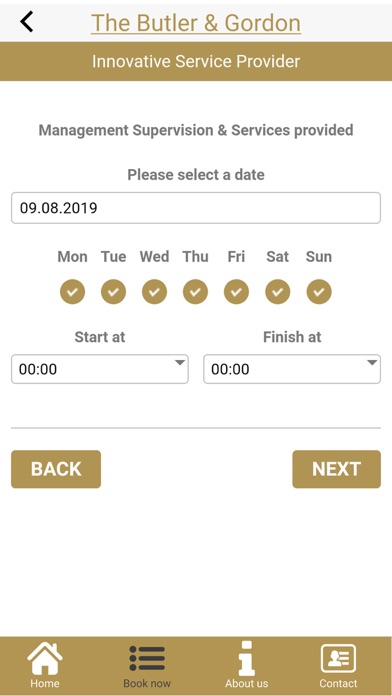Tap the back arrow icon in header
This screenshot has height=696, width=392.
tap(27, 21)
